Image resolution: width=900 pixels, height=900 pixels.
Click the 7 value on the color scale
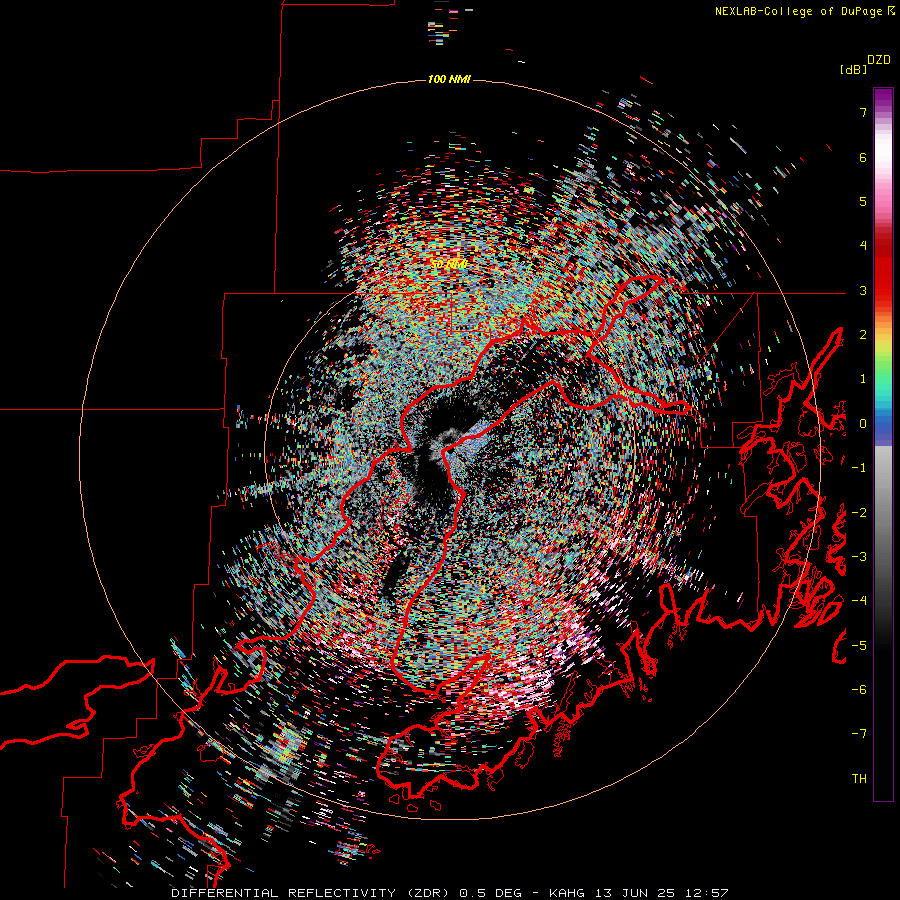[x=863, y=112]
